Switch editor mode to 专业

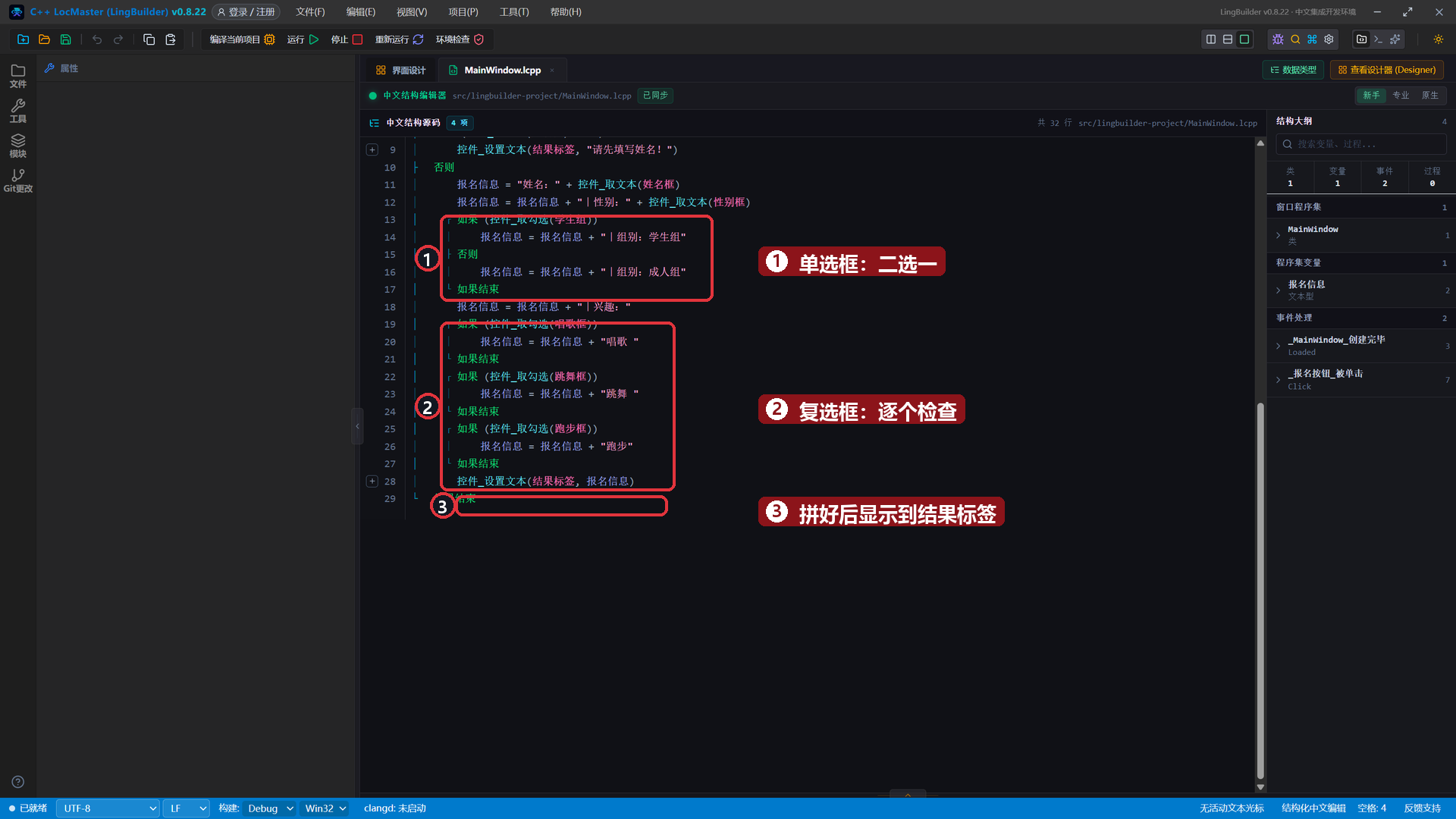pyautogui.click(x=1401, y=96)
